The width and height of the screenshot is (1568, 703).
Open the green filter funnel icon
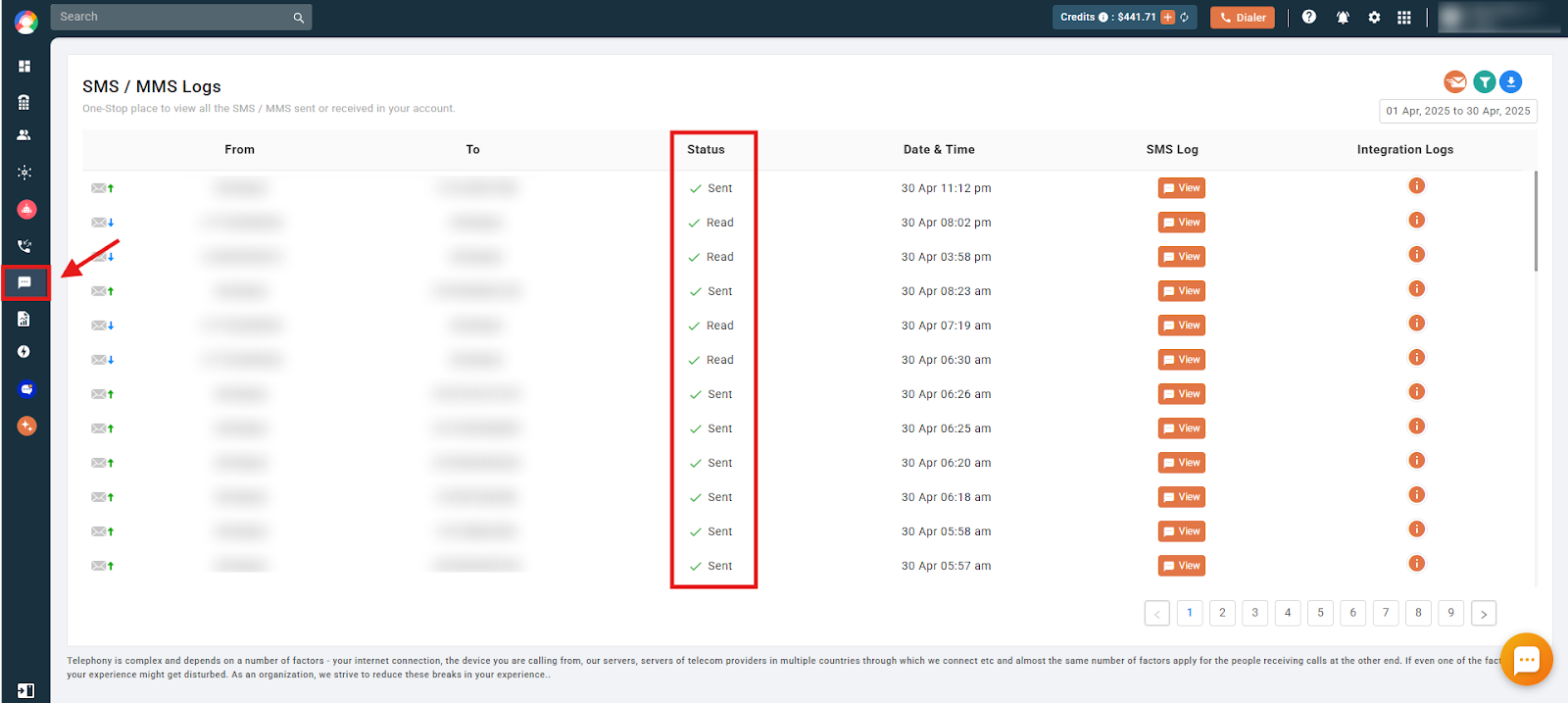(x=1485, y=82)
